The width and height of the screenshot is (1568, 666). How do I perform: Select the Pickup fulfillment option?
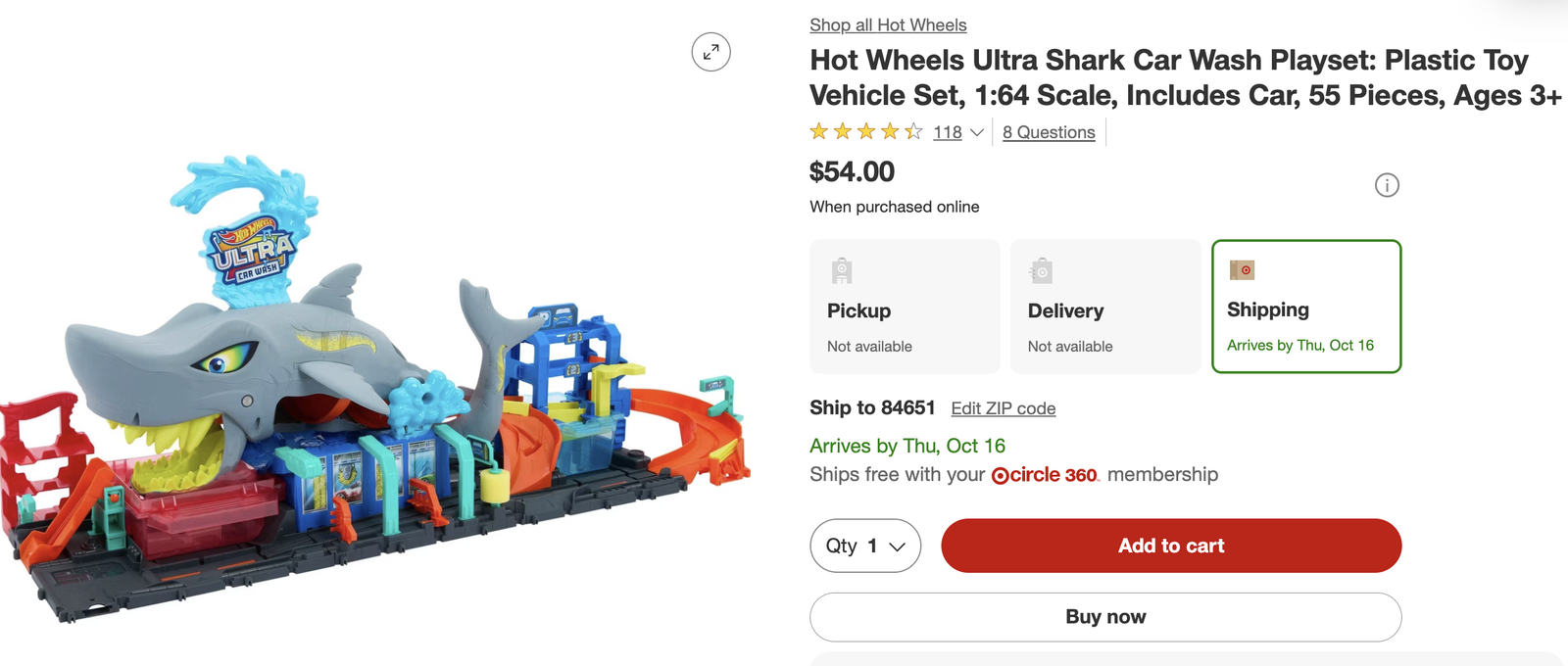tap(904, 307)
